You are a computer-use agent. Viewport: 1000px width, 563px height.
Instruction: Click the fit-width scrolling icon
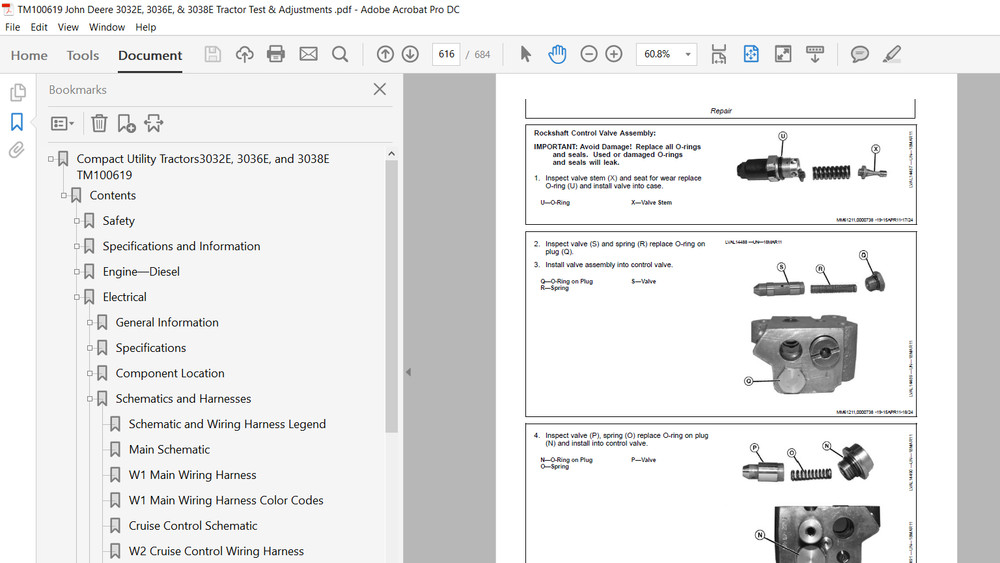coord(719,54)
